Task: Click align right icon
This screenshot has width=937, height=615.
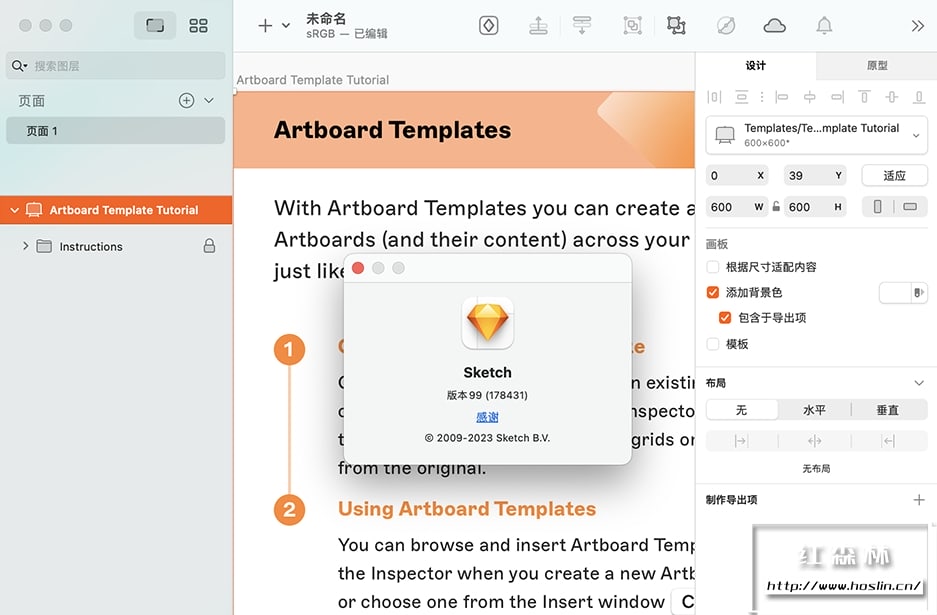Action: (837, 97)
